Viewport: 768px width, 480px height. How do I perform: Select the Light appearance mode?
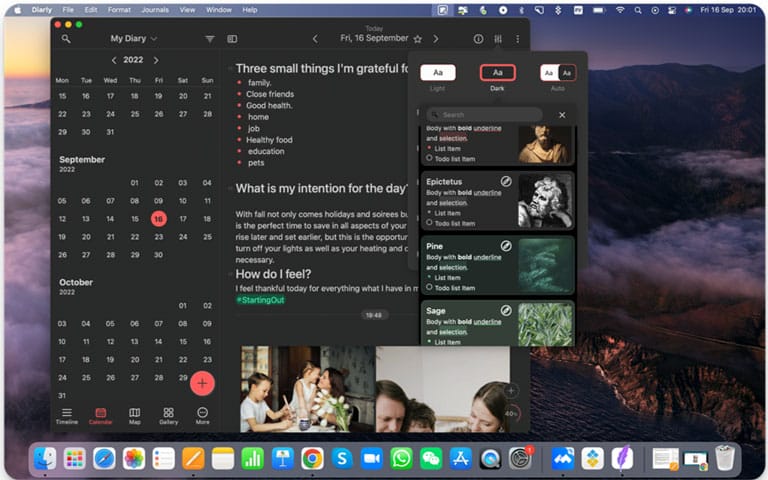click(438, 72)
